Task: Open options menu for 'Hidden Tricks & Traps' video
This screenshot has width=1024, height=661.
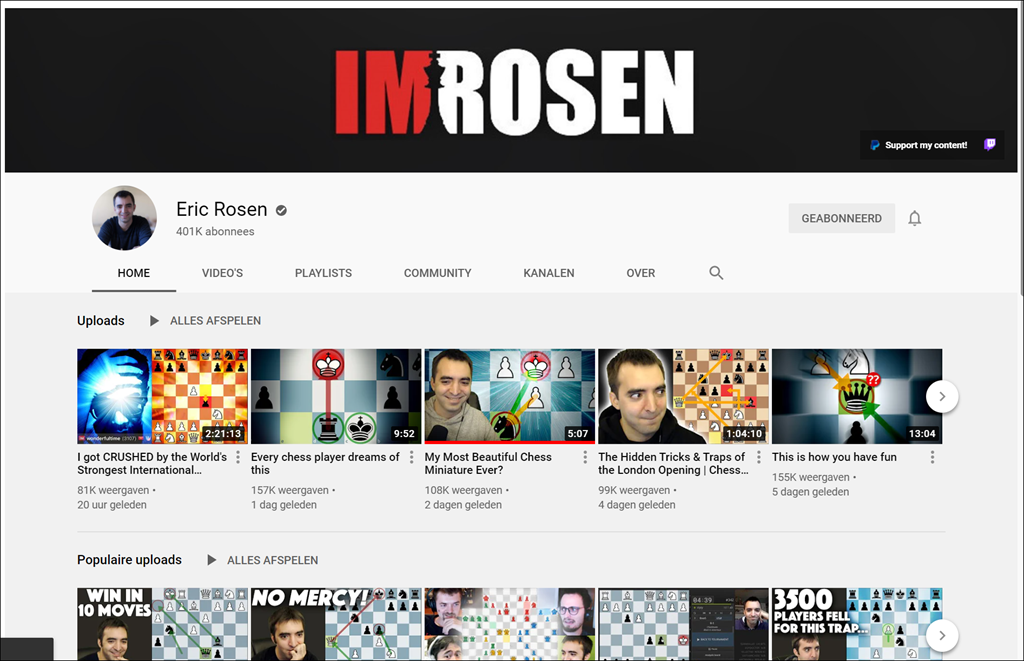Action: 759,457
